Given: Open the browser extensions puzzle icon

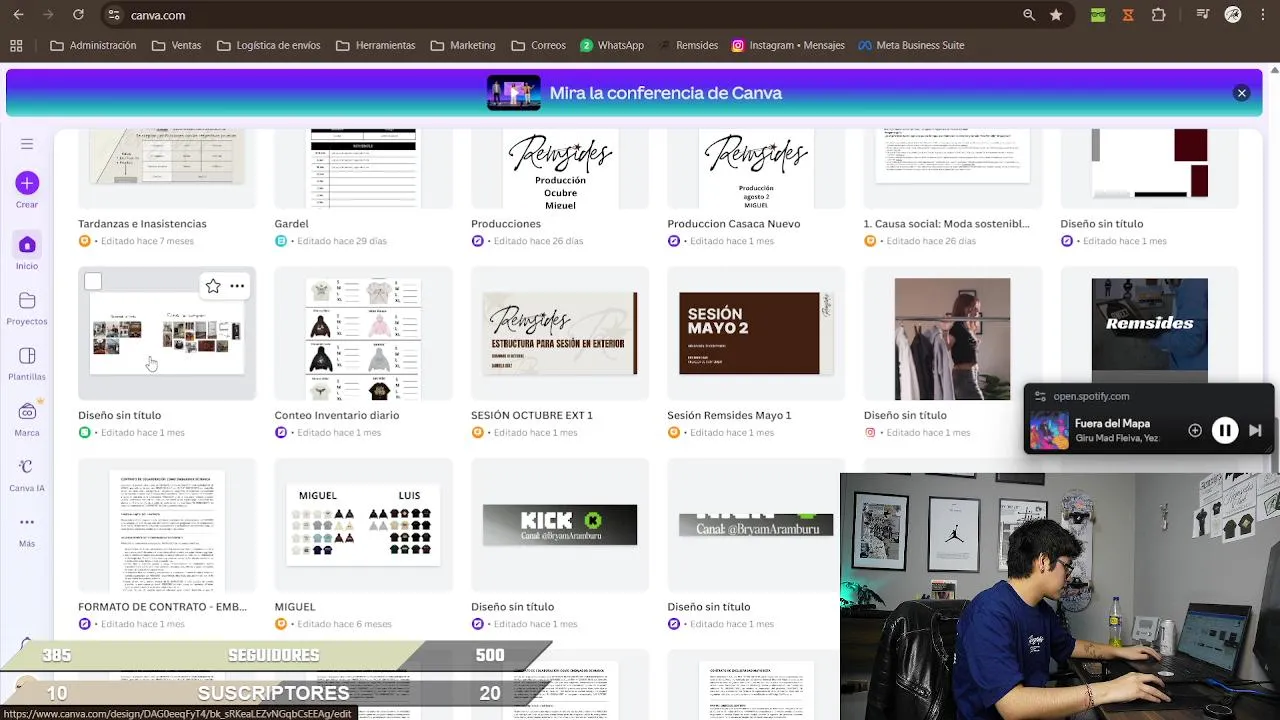Looking at the screenshot, I should (x=1159, y=15).
